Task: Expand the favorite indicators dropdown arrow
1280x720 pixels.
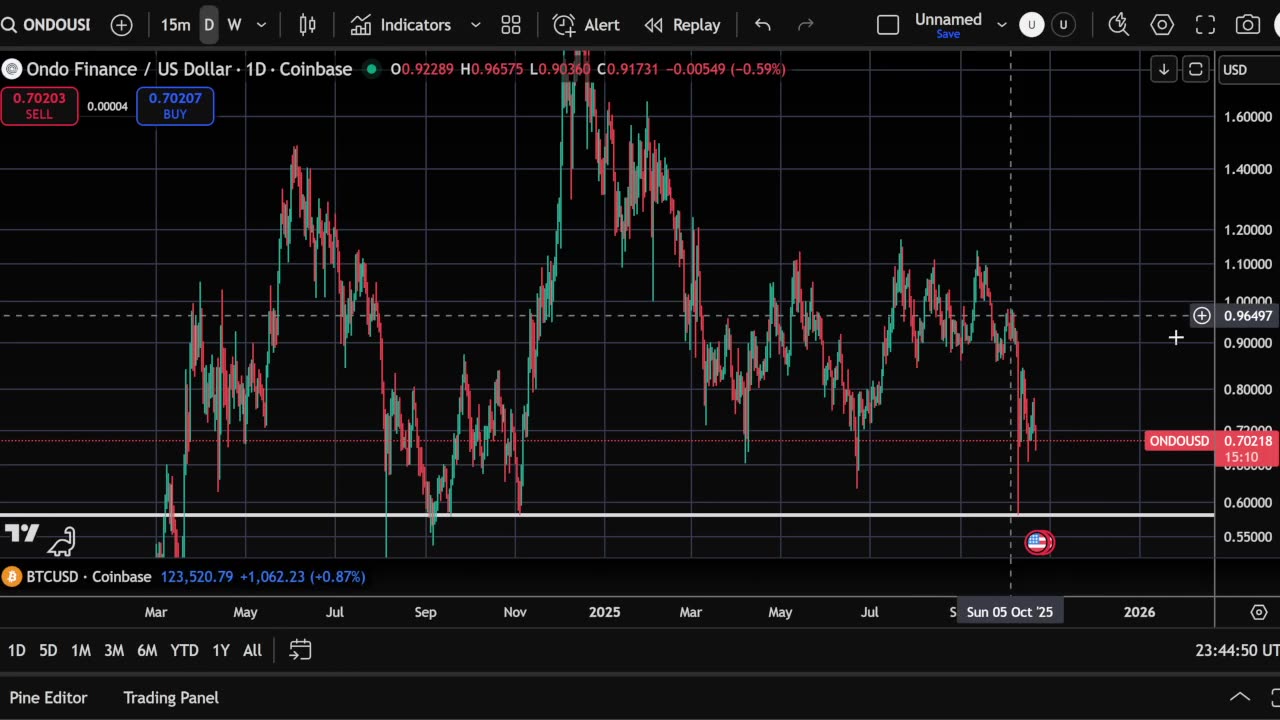Action: click(x=476, y=25)
